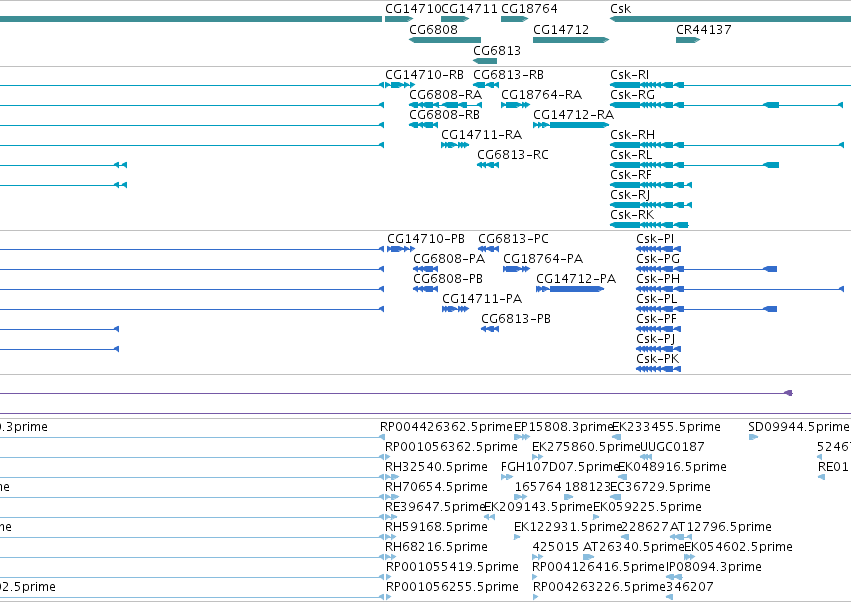Select transcript CG14712-RA
This screenshot has width=851, height=602.
coord(573,115)
